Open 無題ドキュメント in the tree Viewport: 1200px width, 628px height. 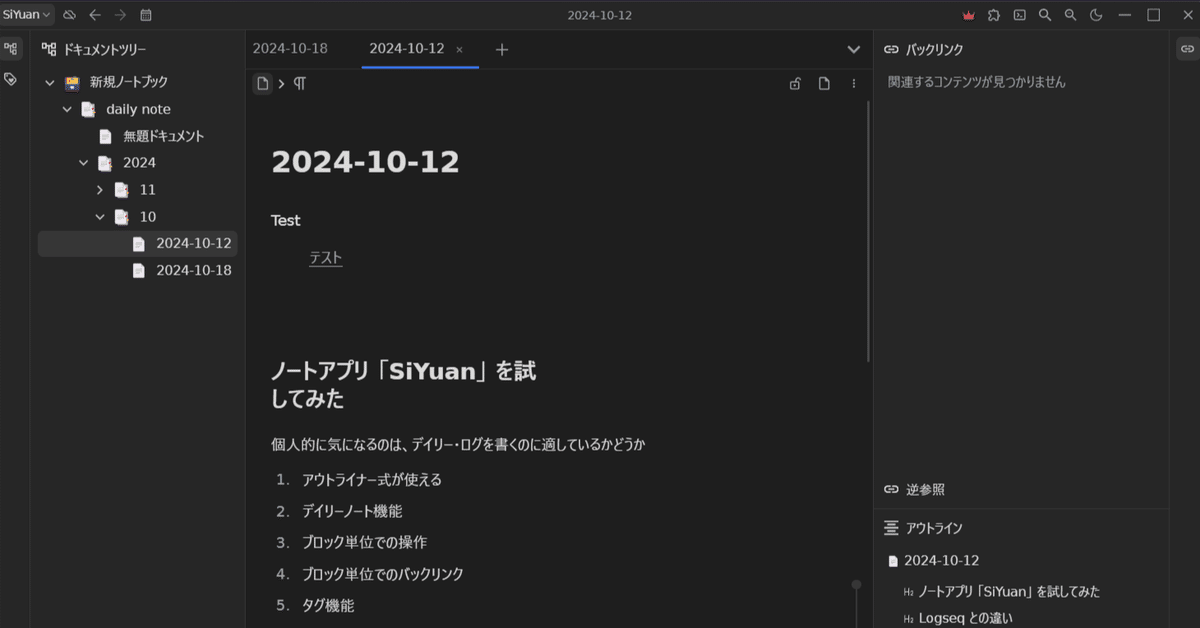163,136
